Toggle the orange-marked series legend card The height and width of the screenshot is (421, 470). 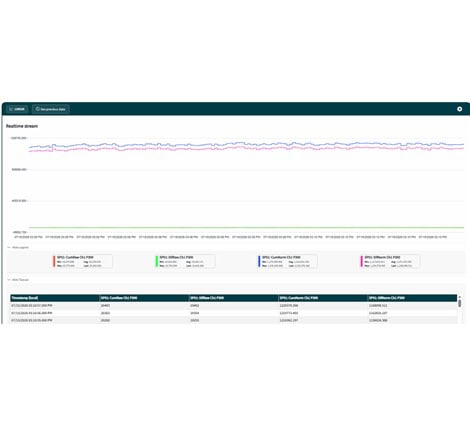pos(83,261)
